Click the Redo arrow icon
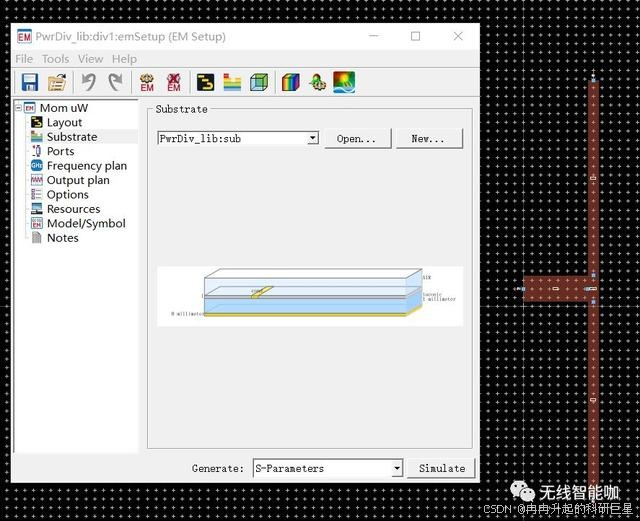Image resolution: width=640 pixels, height=521 pixels. pyautogui.click(x=116, y=82)
